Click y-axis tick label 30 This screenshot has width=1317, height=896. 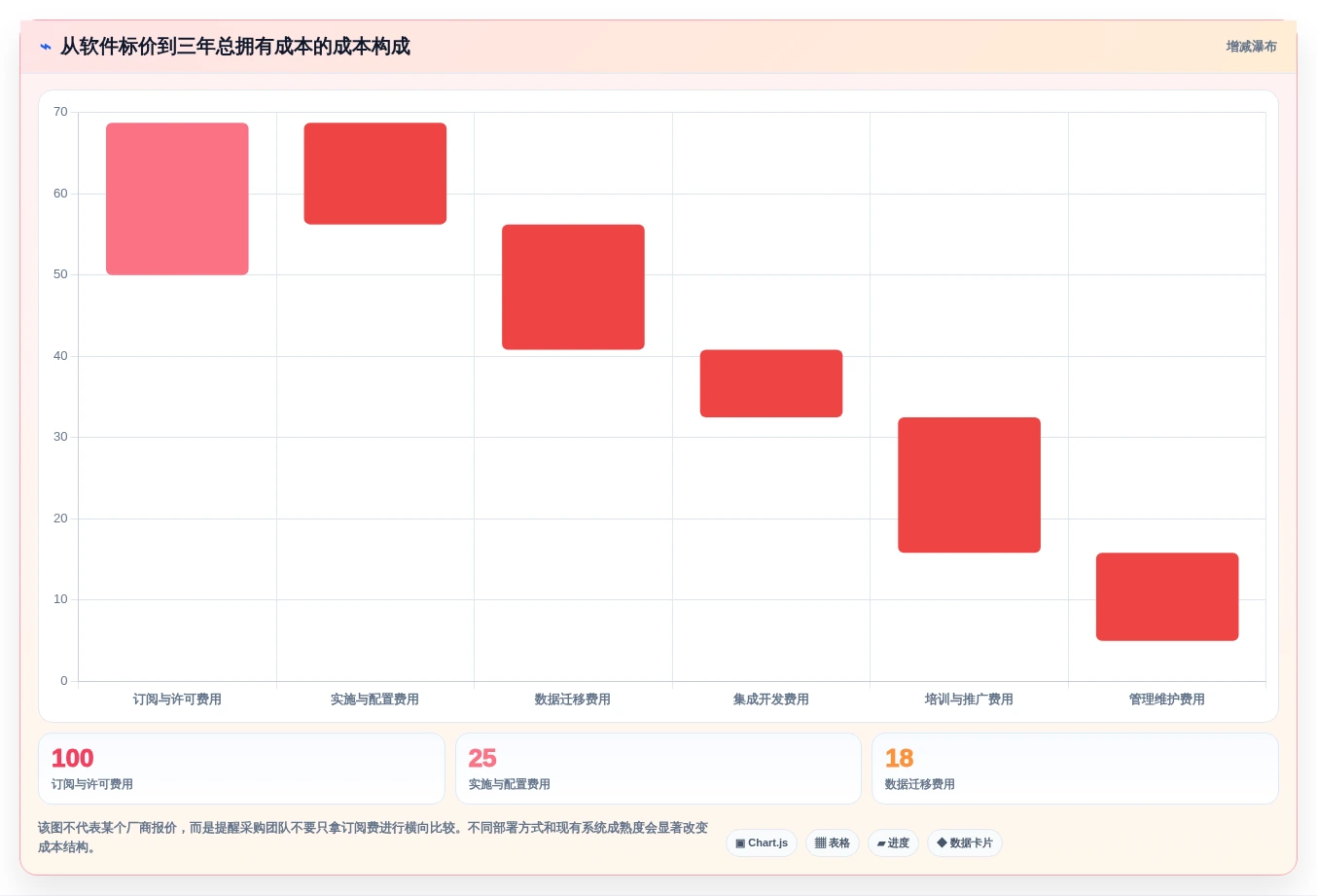click(60, 437)
